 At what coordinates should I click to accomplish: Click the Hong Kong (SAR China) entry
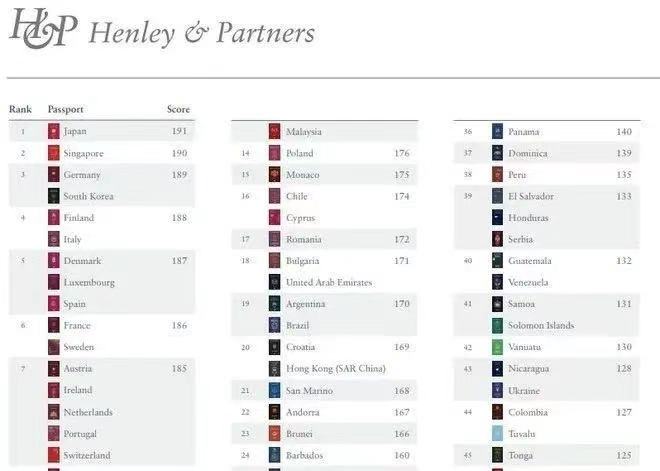click(x=335, y=368)
